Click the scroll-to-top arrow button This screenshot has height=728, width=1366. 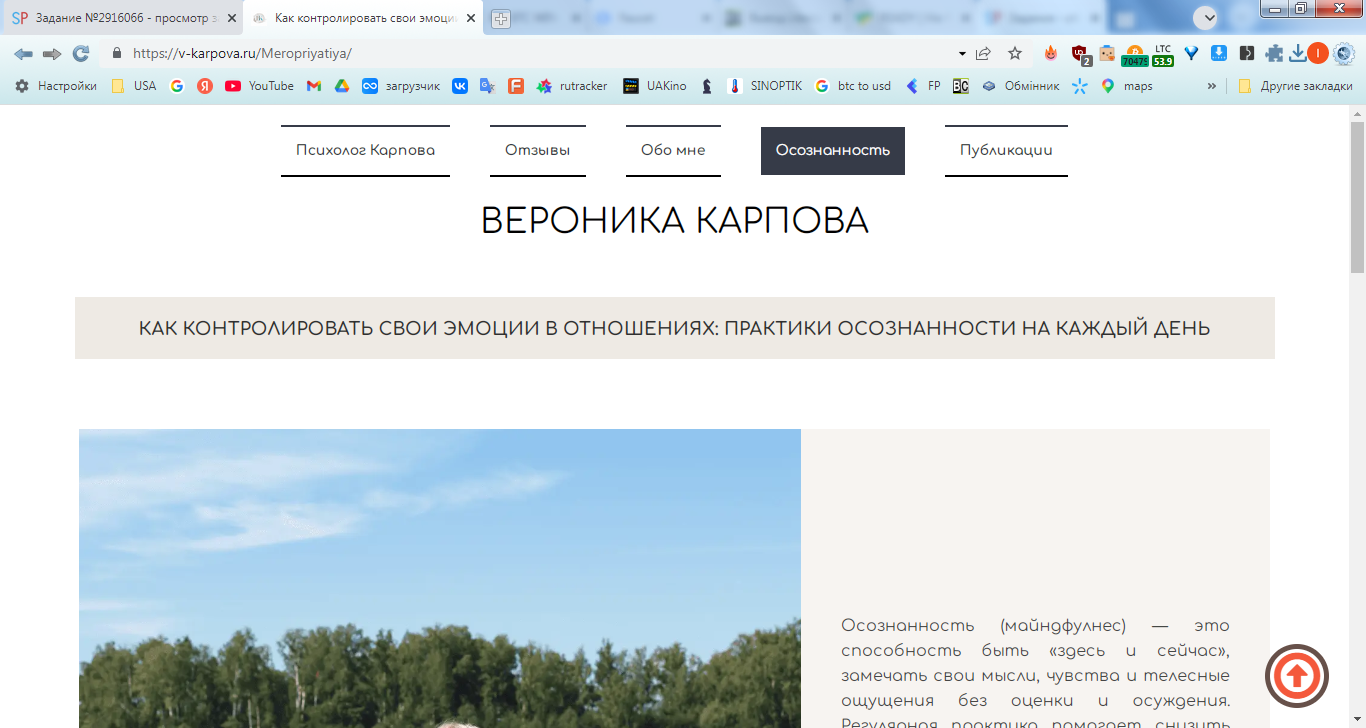coord(1297,677)
